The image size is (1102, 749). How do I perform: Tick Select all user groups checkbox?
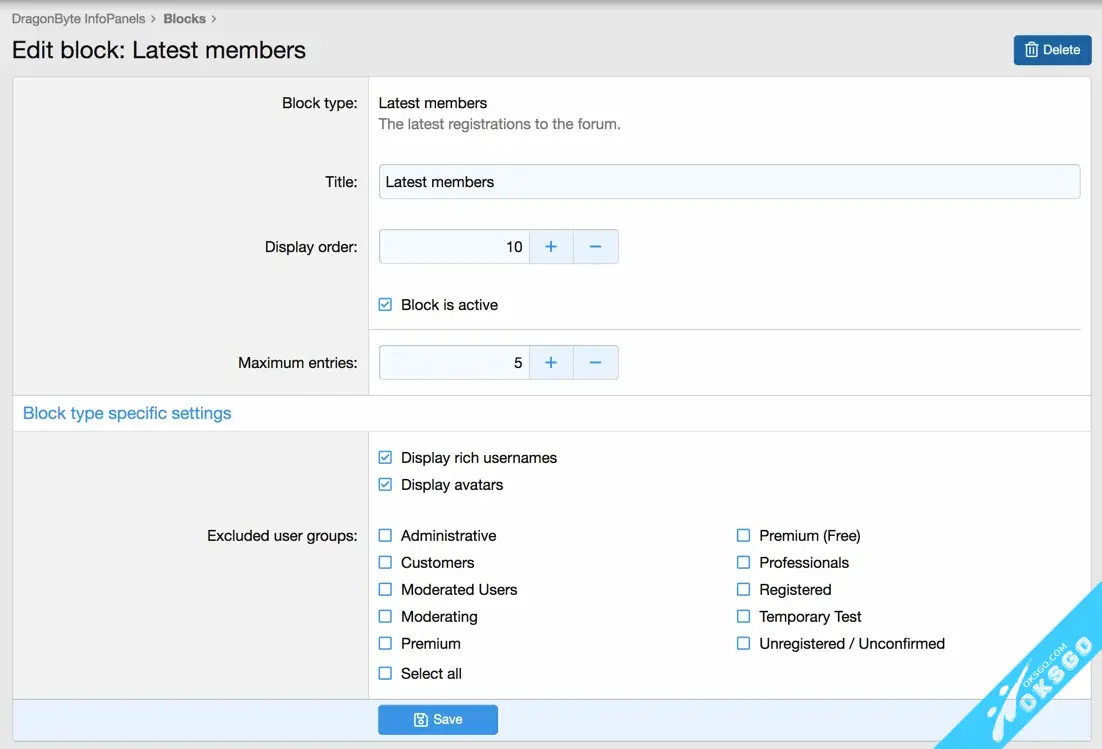pyautogui.click(x=385, y=674)
